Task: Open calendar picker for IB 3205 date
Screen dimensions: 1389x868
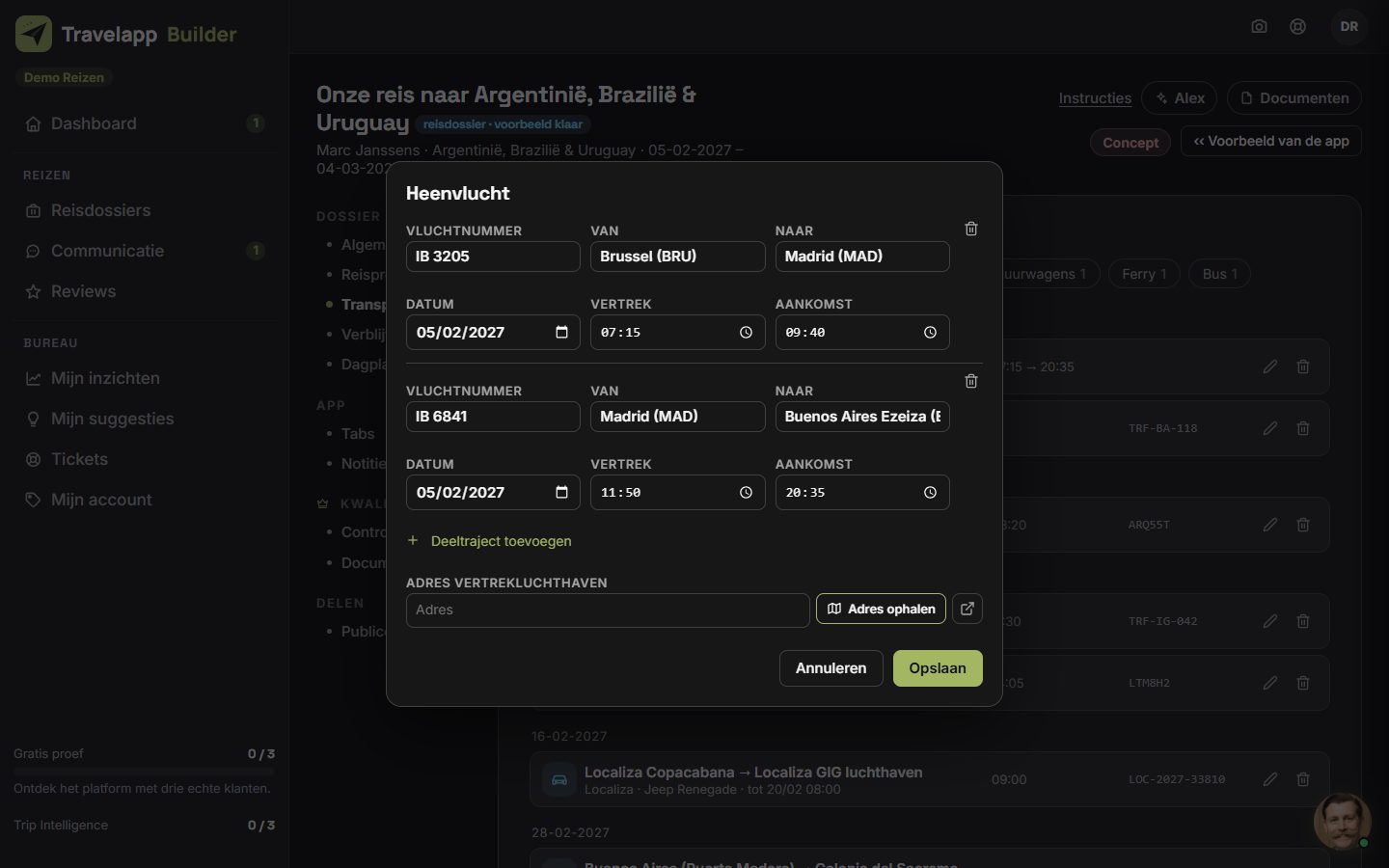Action: click(x=561, y=333)
